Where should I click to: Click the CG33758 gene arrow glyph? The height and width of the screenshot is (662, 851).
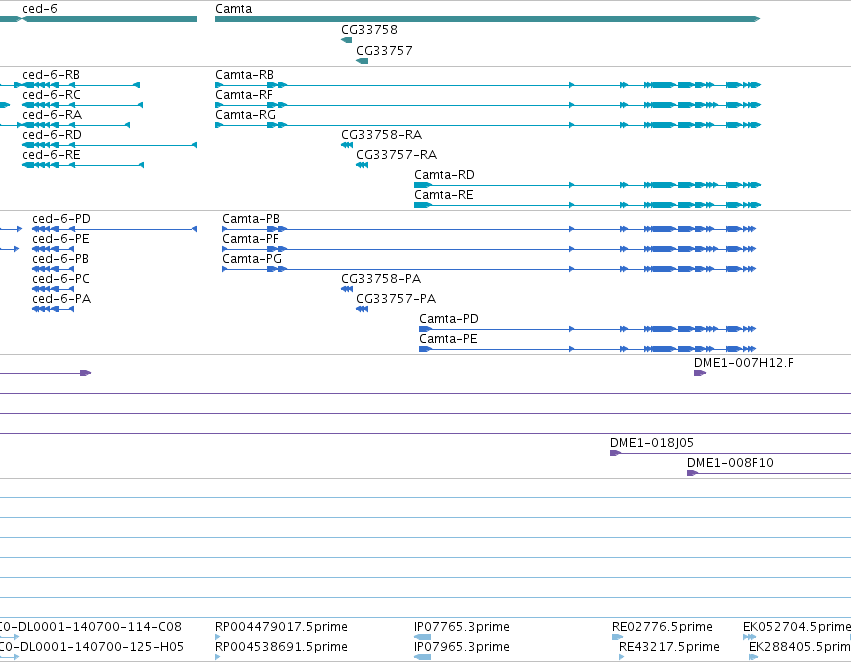coord(346,40)
